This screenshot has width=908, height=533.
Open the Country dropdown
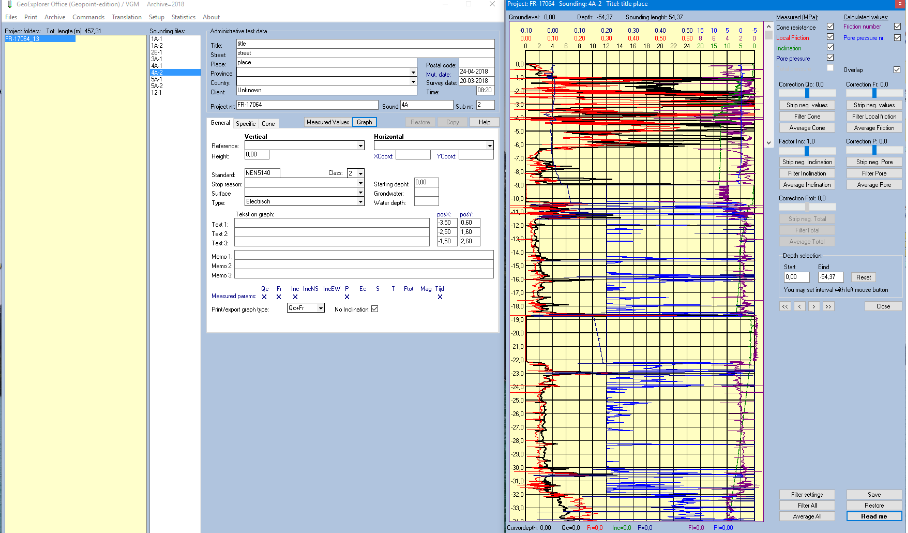pyautogui.click(x=413, y=82)
